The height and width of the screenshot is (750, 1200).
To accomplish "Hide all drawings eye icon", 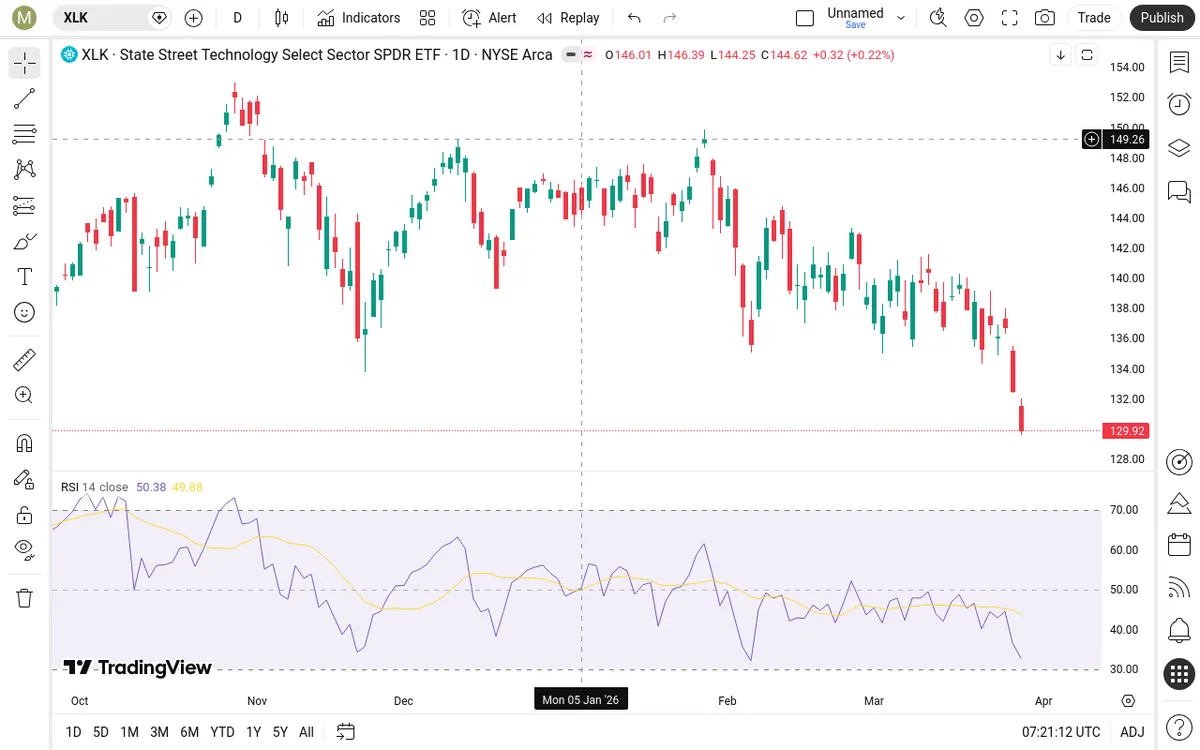I will coord(25,549).
